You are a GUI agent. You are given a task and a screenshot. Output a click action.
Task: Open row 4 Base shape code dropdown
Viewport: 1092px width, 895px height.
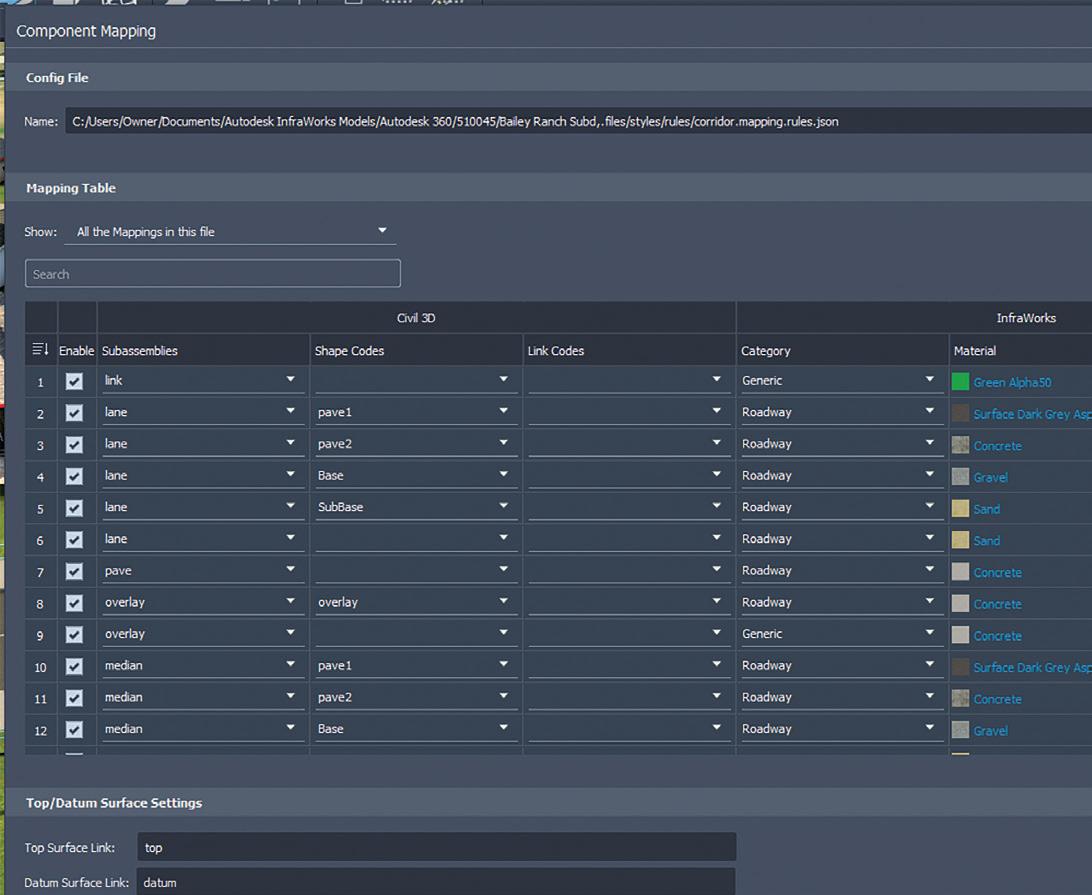[x=416, y=476]
